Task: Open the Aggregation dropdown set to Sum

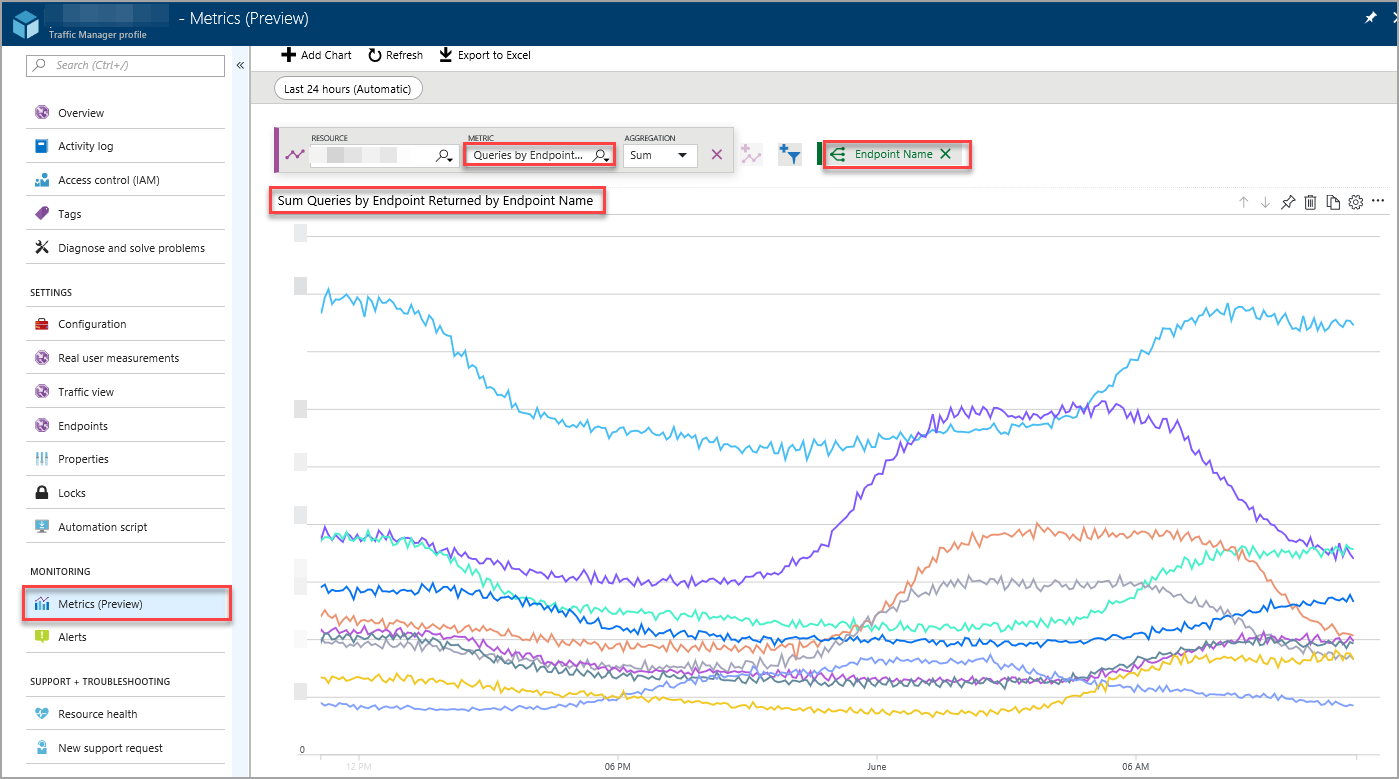Action: click(x=660, y=155)
